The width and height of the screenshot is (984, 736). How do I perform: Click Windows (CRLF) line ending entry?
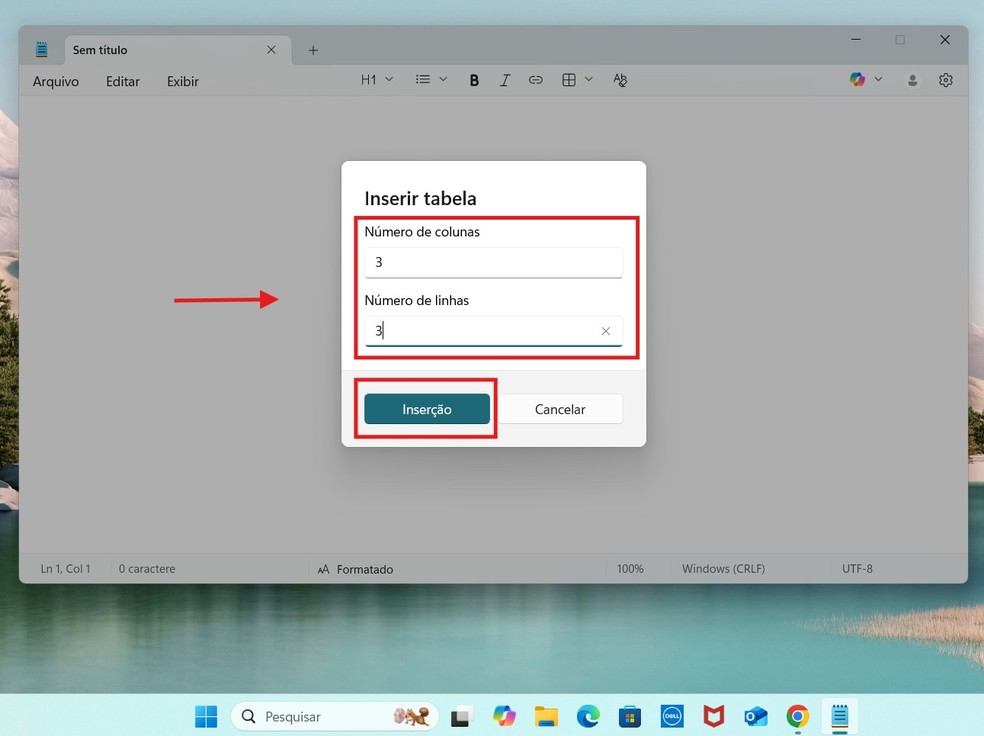pos(723,568)
